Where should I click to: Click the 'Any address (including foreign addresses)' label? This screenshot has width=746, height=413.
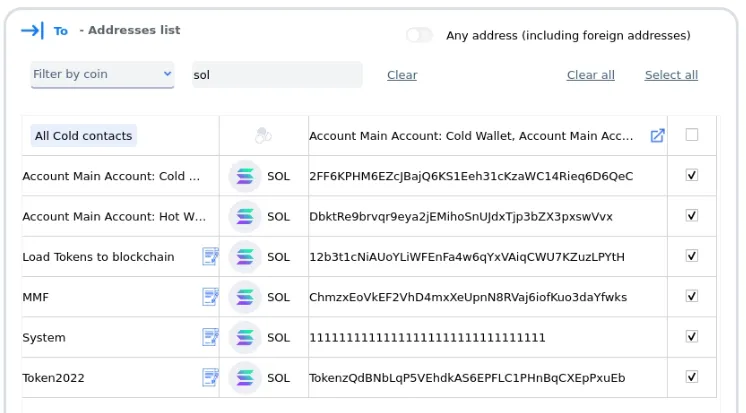(568, 36)
